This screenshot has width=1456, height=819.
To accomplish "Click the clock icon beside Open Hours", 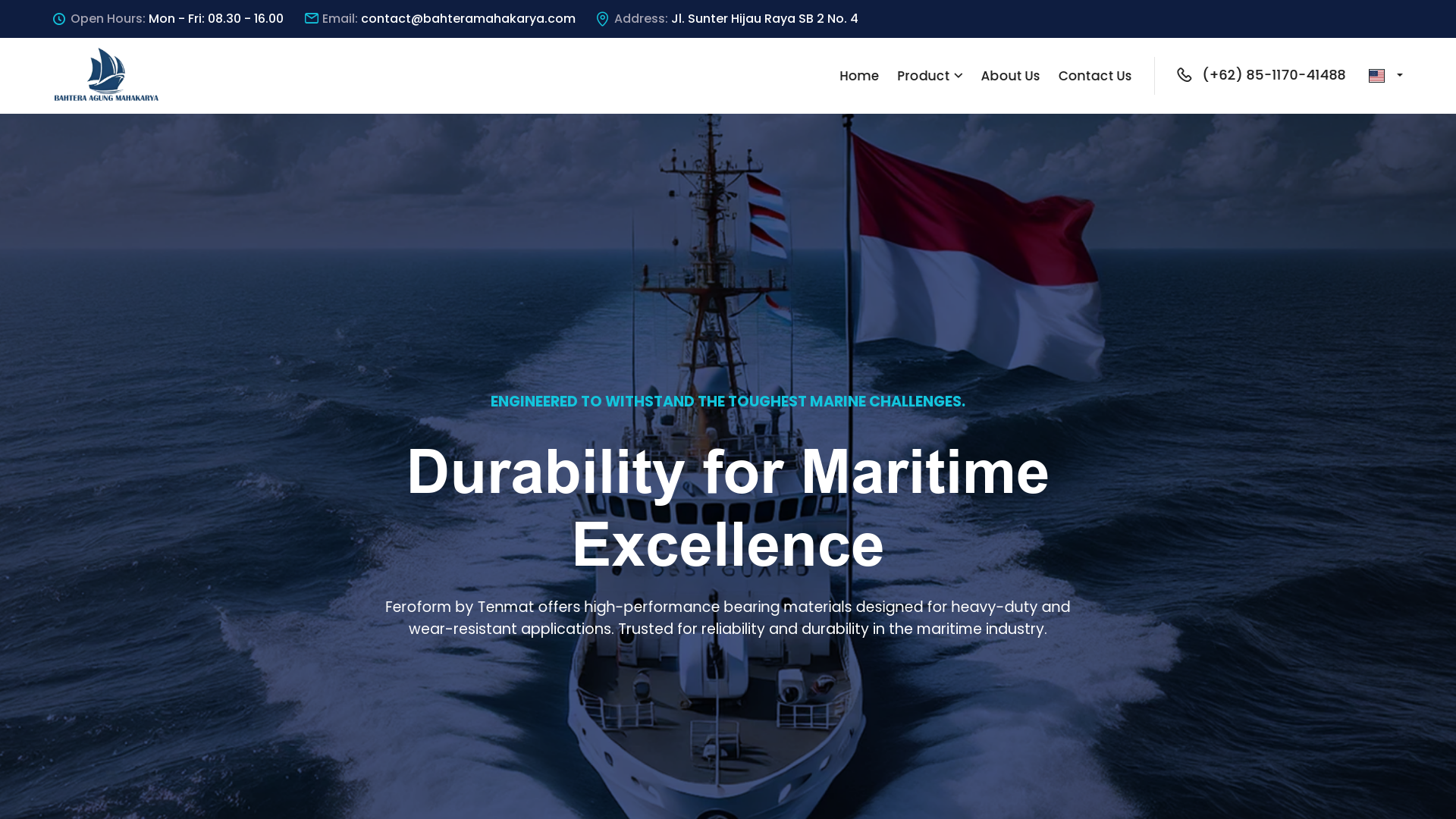I will click(59, 19).
